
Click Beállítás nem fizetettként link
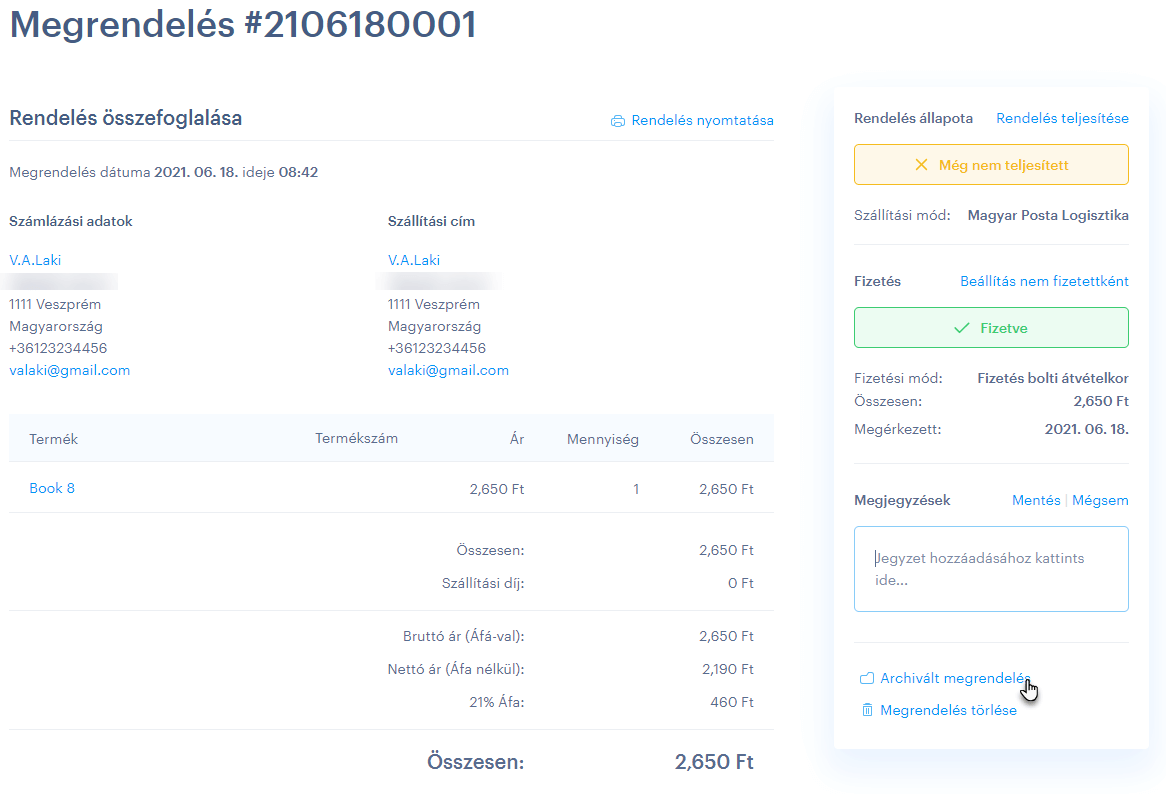pyautogui.click(x=1044, y=281)
